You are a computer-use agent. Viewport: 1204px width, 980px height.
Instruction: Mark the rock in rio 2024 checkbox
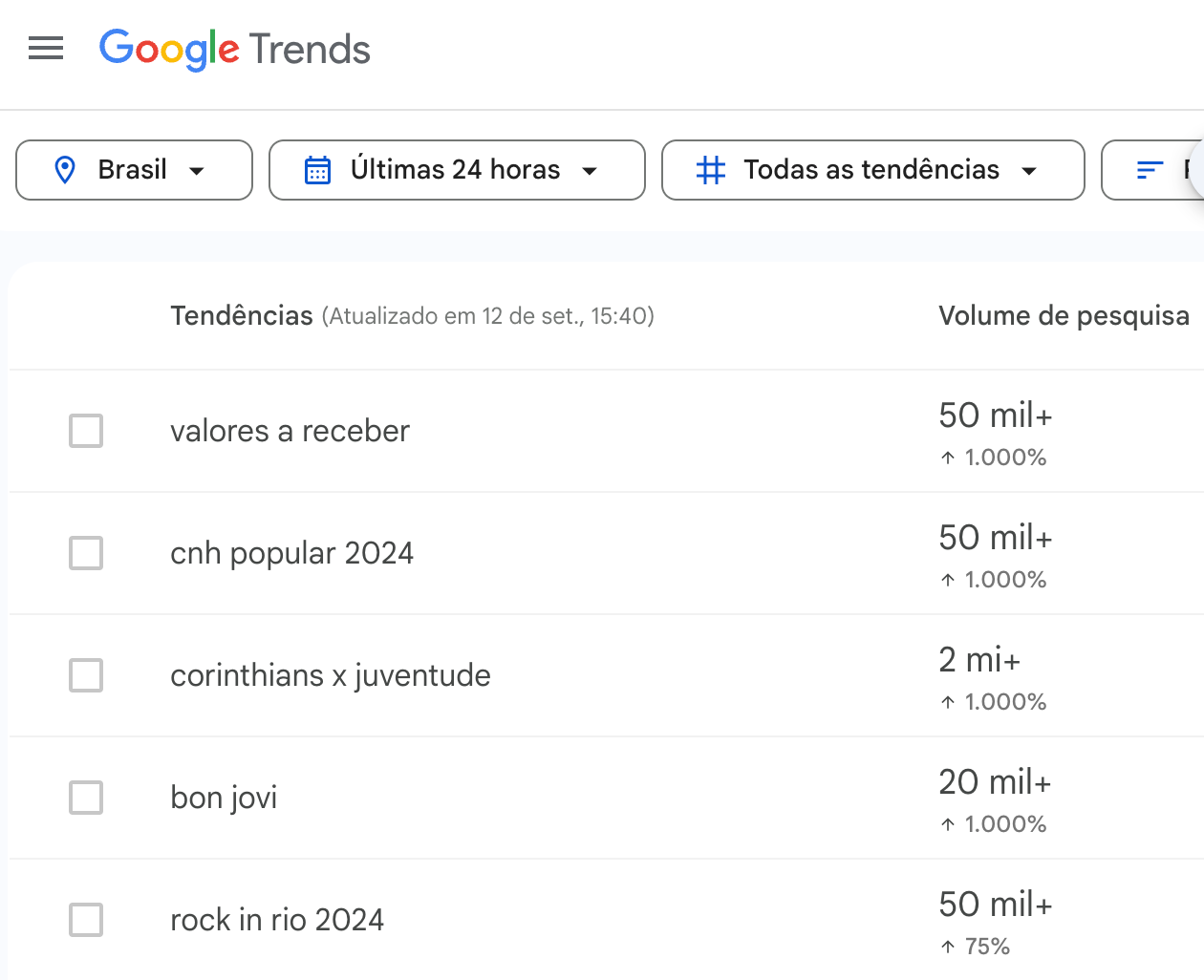click(x=86, y=920)
